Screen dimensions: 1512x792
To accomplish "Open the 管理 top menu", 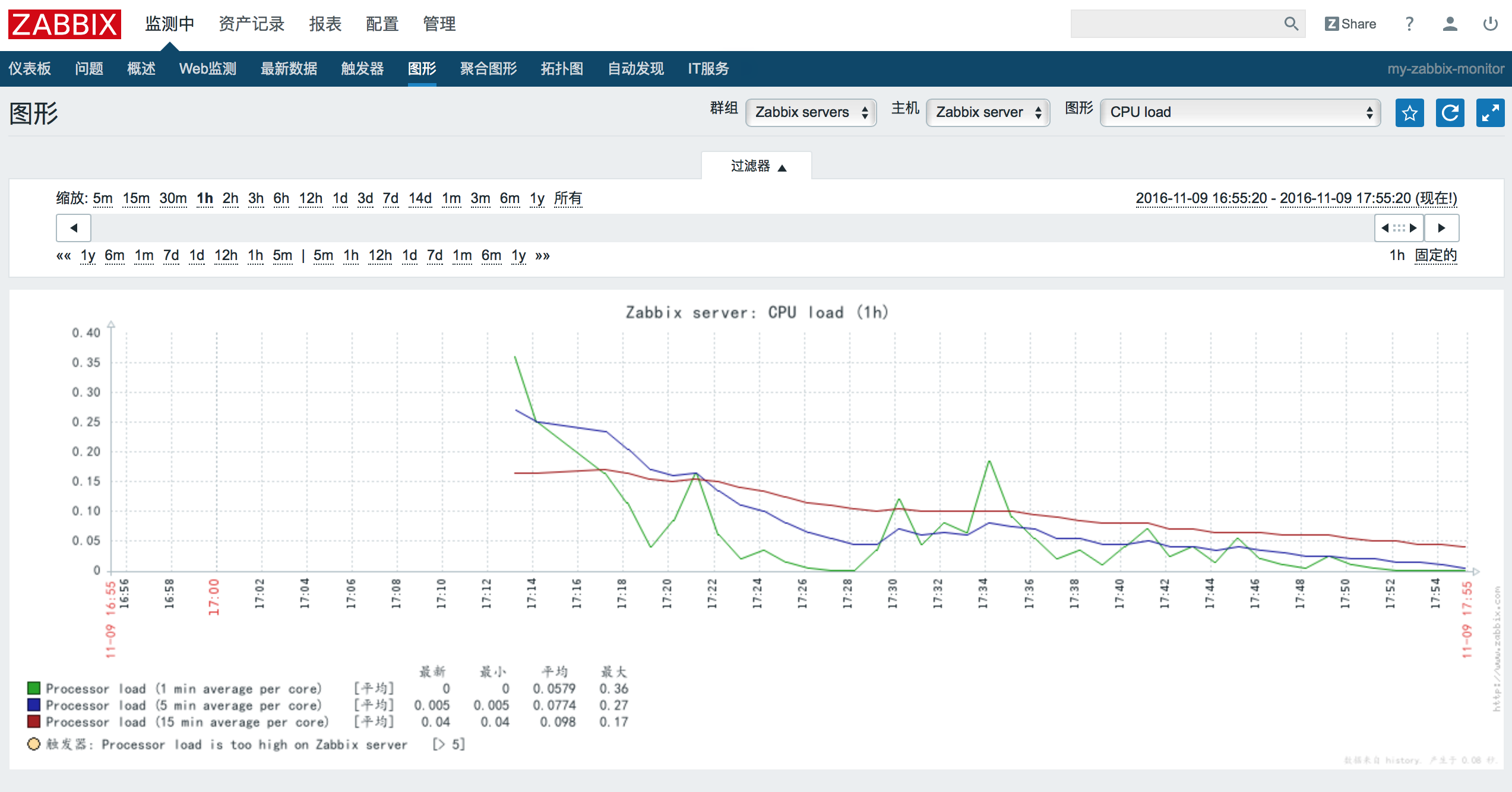I will tap(439, 24).
